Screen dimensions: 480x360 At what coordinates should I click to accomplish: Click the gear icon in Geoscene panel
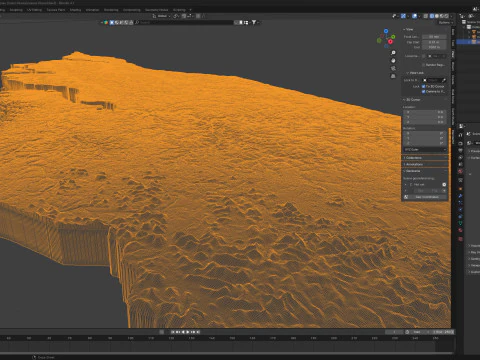[x=444, y=185]
